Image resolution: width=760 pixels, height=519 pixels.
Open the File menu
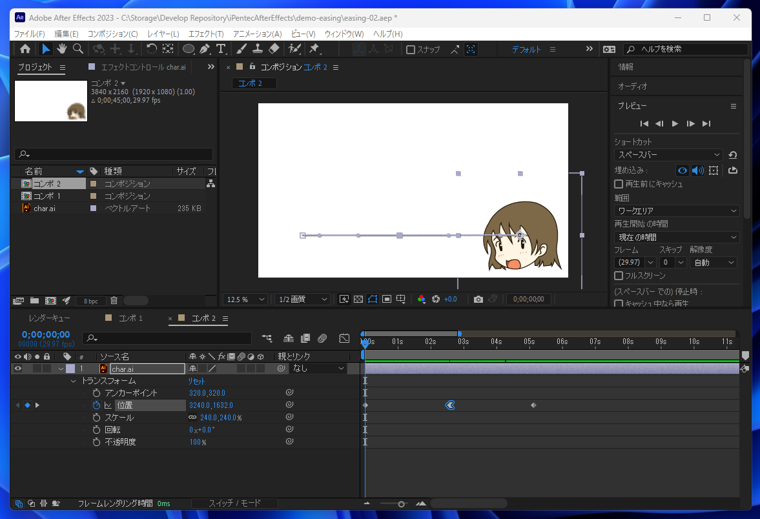point(29,34)
